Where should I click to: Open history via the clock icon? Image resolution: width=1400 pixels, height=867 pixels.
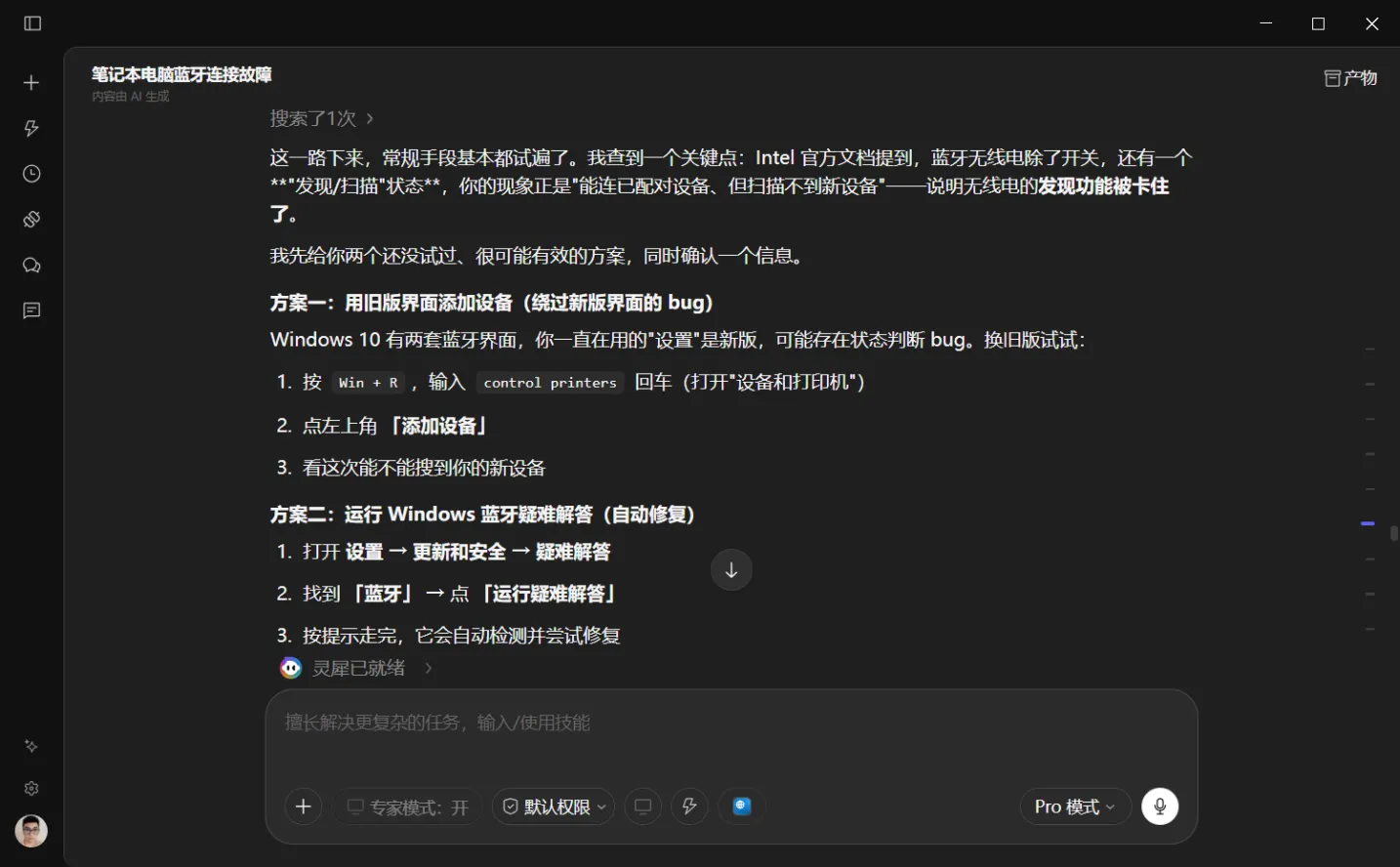point(31,174)
